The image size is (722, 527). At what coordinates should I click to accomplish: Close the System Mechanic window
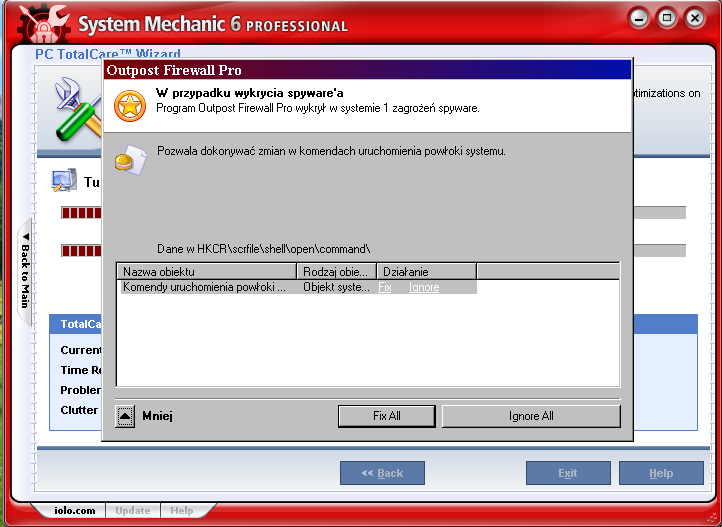pyautogui.click(x=695, y=19)
